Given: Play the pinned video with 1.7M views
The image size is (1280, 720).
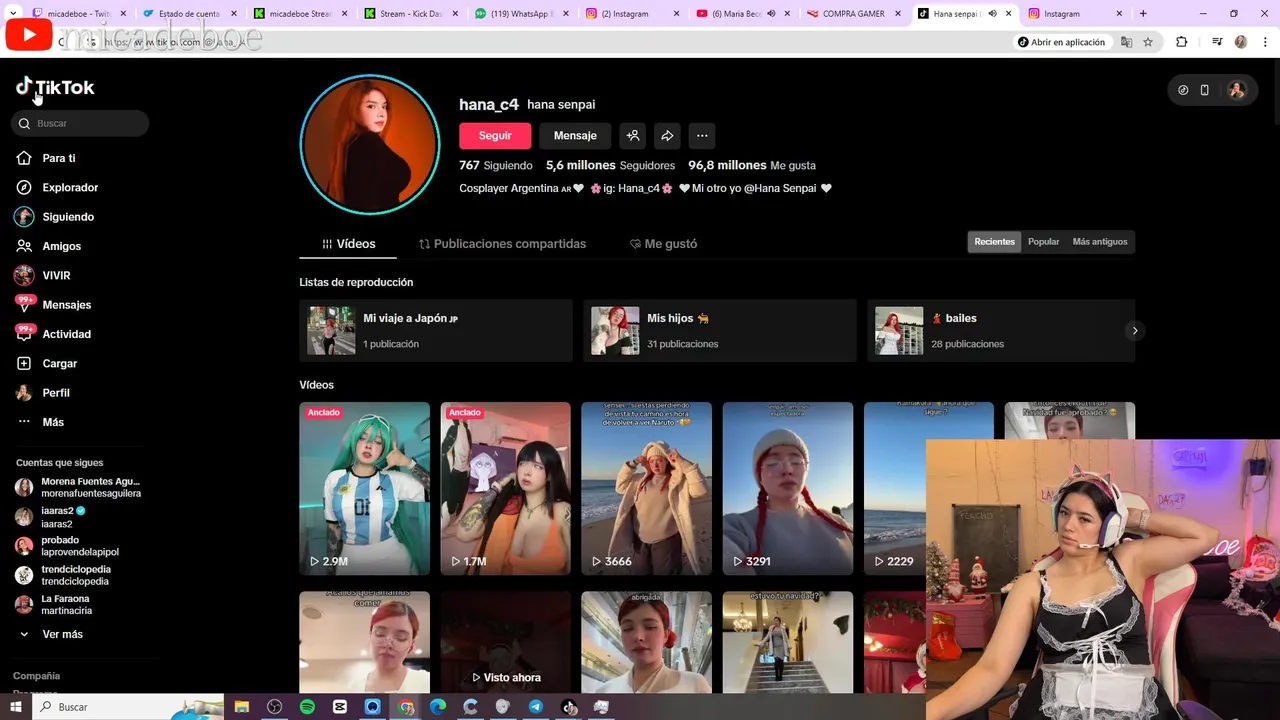Looking at the screenshot, I should tap(505, 488).
